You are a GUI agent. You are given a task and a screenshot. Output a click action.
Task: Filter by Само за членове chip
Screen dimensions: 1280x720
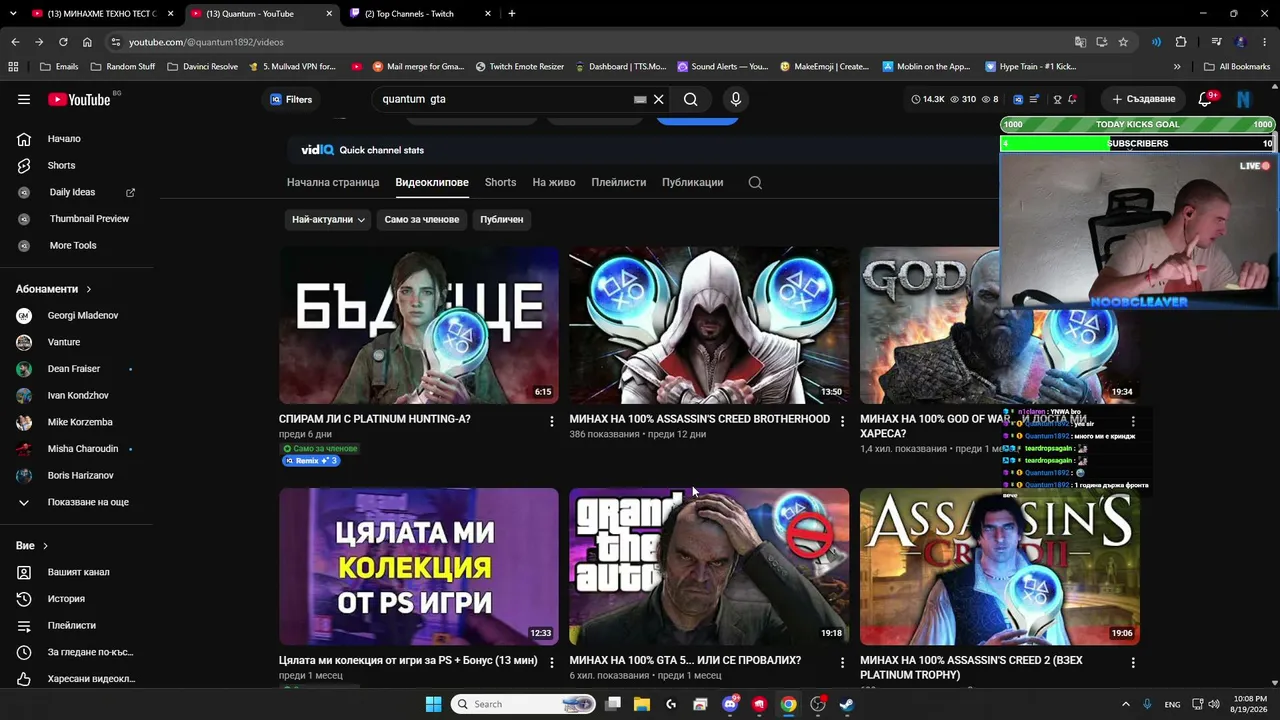pos(422,219)
